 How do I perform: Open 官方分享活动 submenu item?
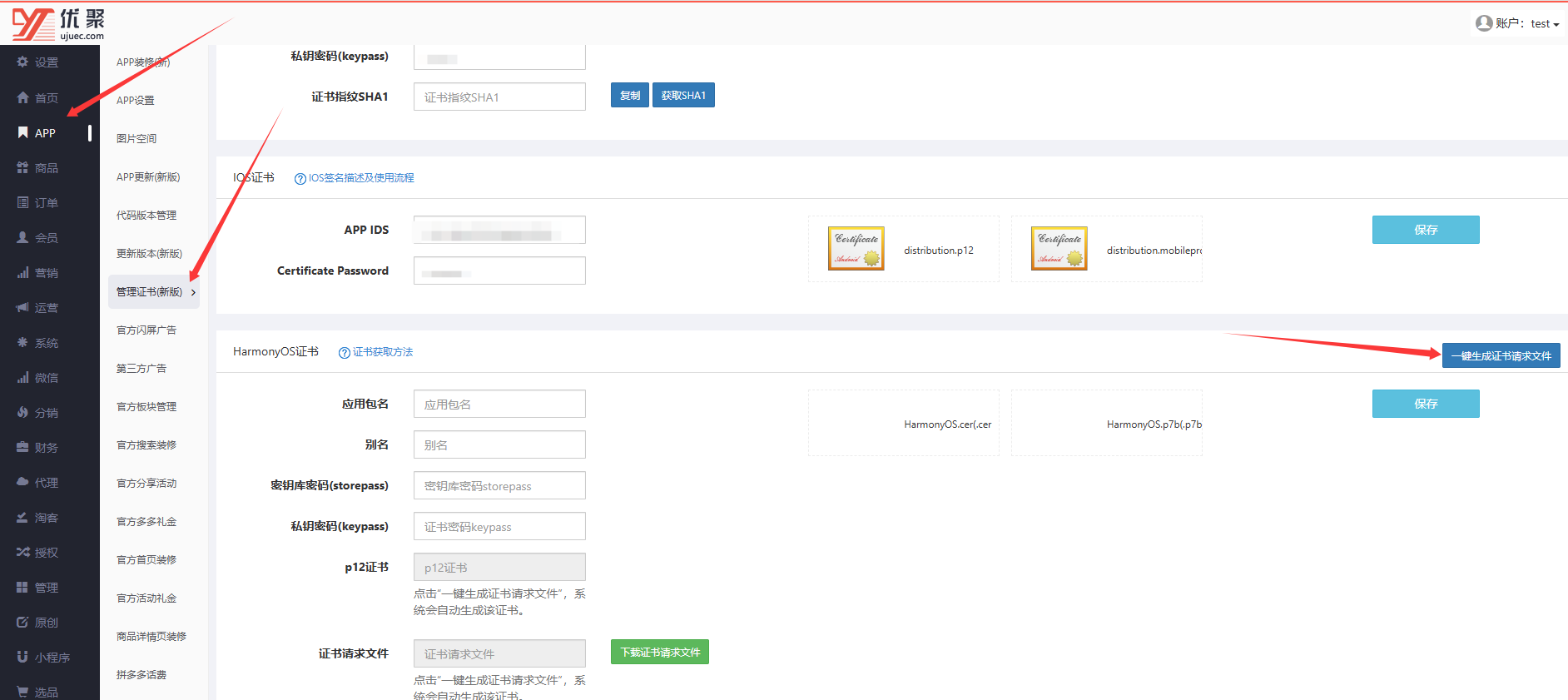tap(146, 484)
